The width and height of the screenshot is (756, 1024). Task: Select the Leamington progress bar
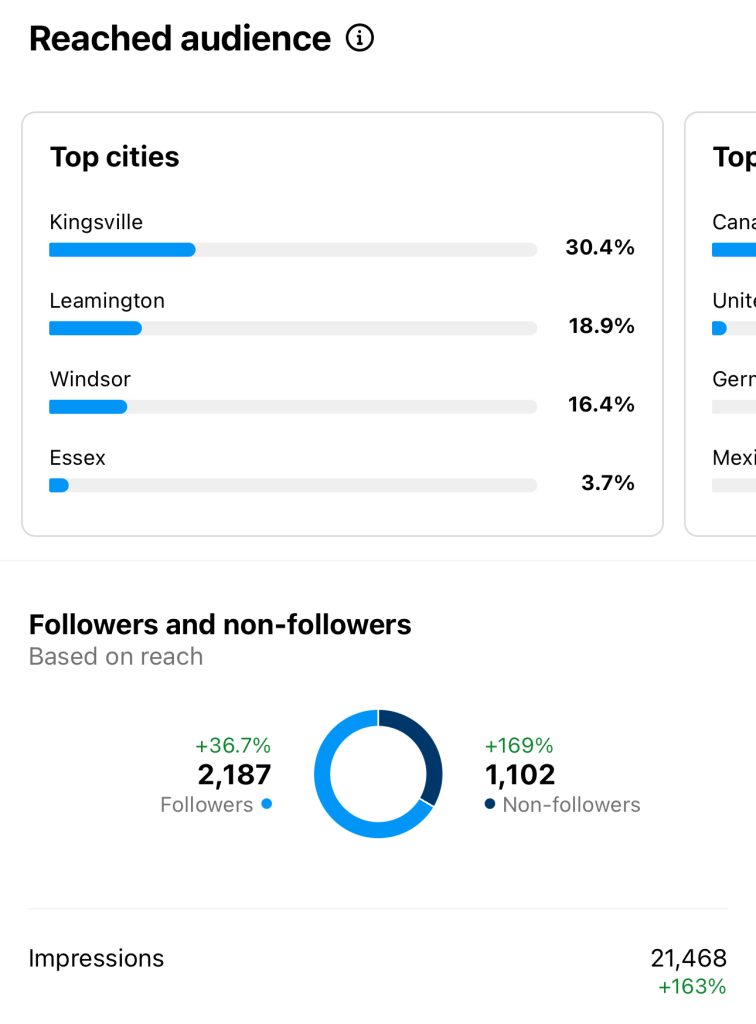pyautogui.click(x=292, y=328)
